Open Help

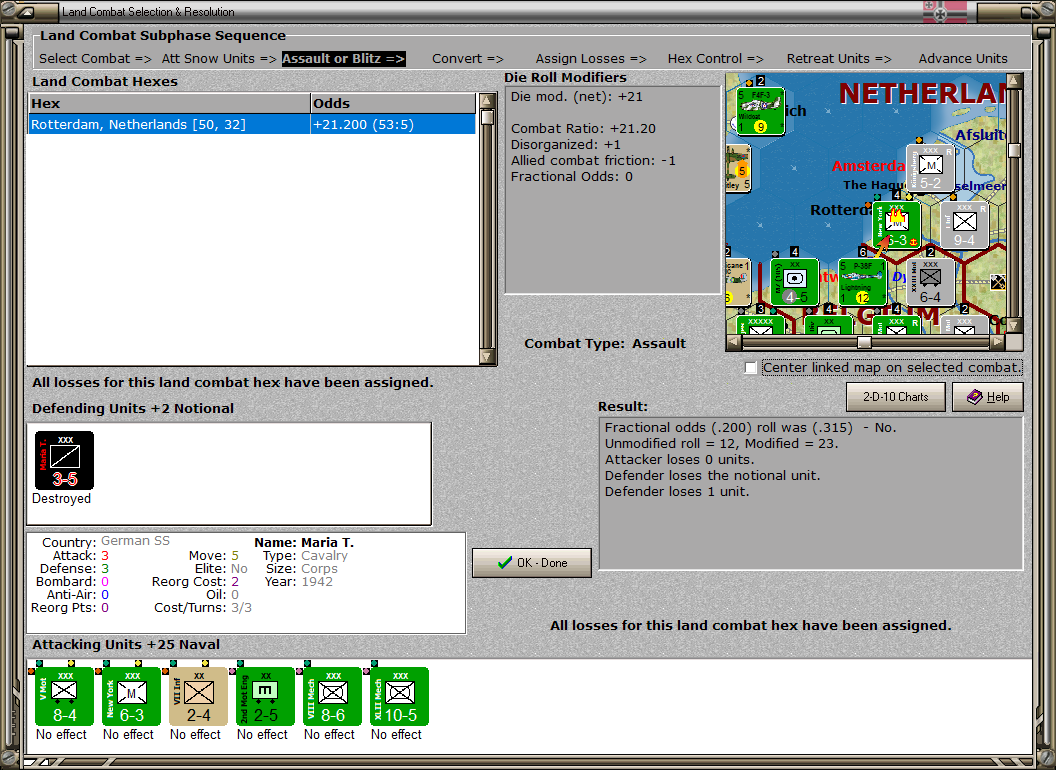(987, 397)
